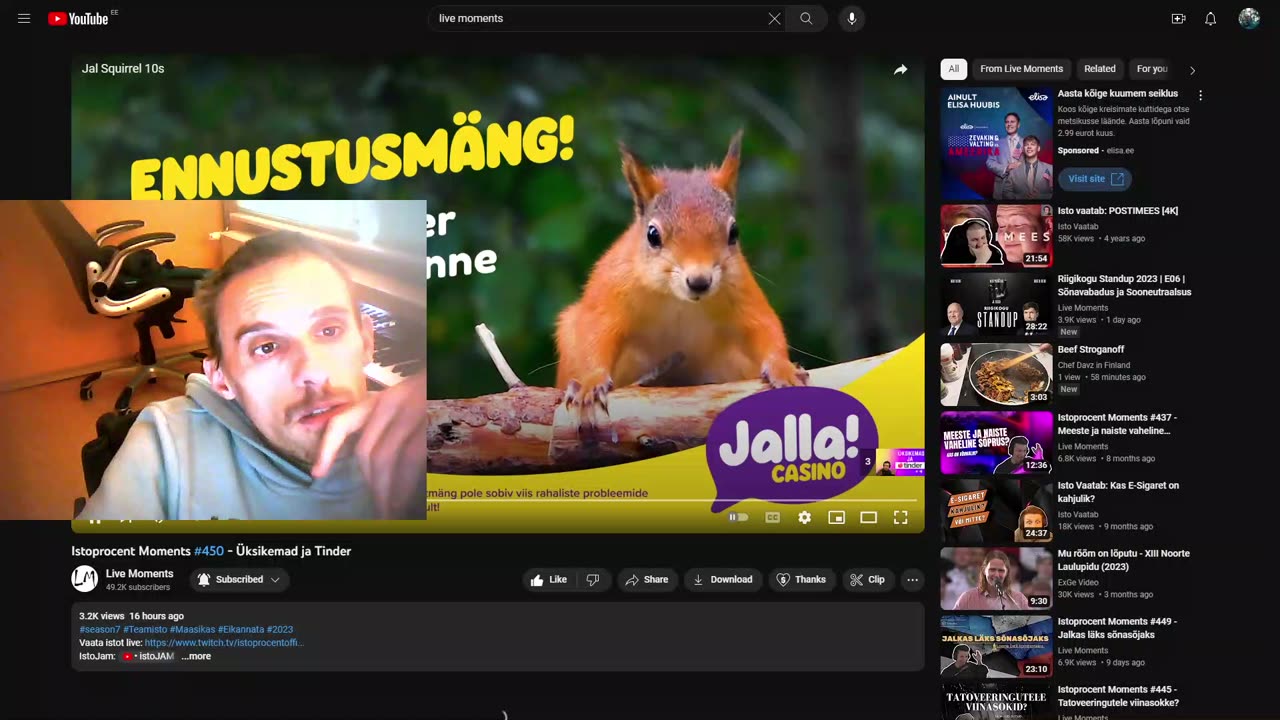Screen dimensions: 1280x720
Task: Expand the Subscribed notification dropdown
Action: tap(239, 579)
